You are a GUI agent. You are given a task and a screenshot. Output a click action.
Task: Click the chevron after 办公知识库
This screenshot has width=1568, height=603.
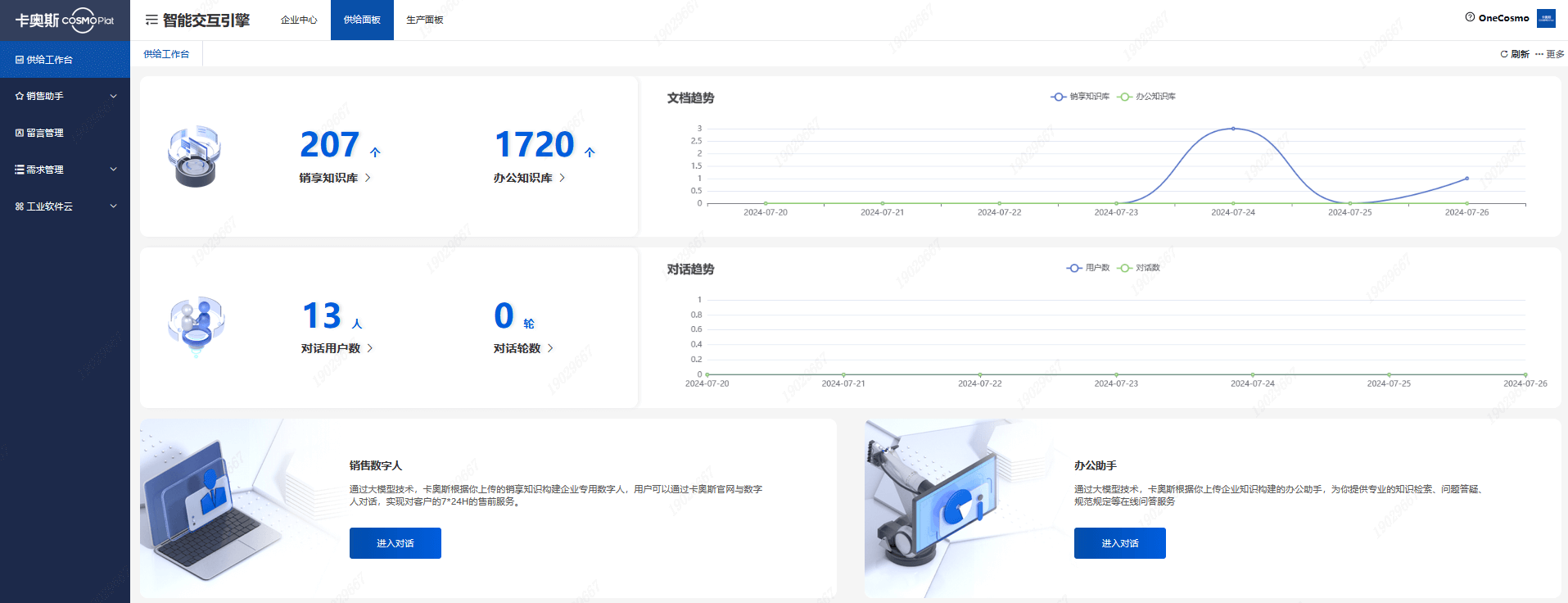click(563, 178)
